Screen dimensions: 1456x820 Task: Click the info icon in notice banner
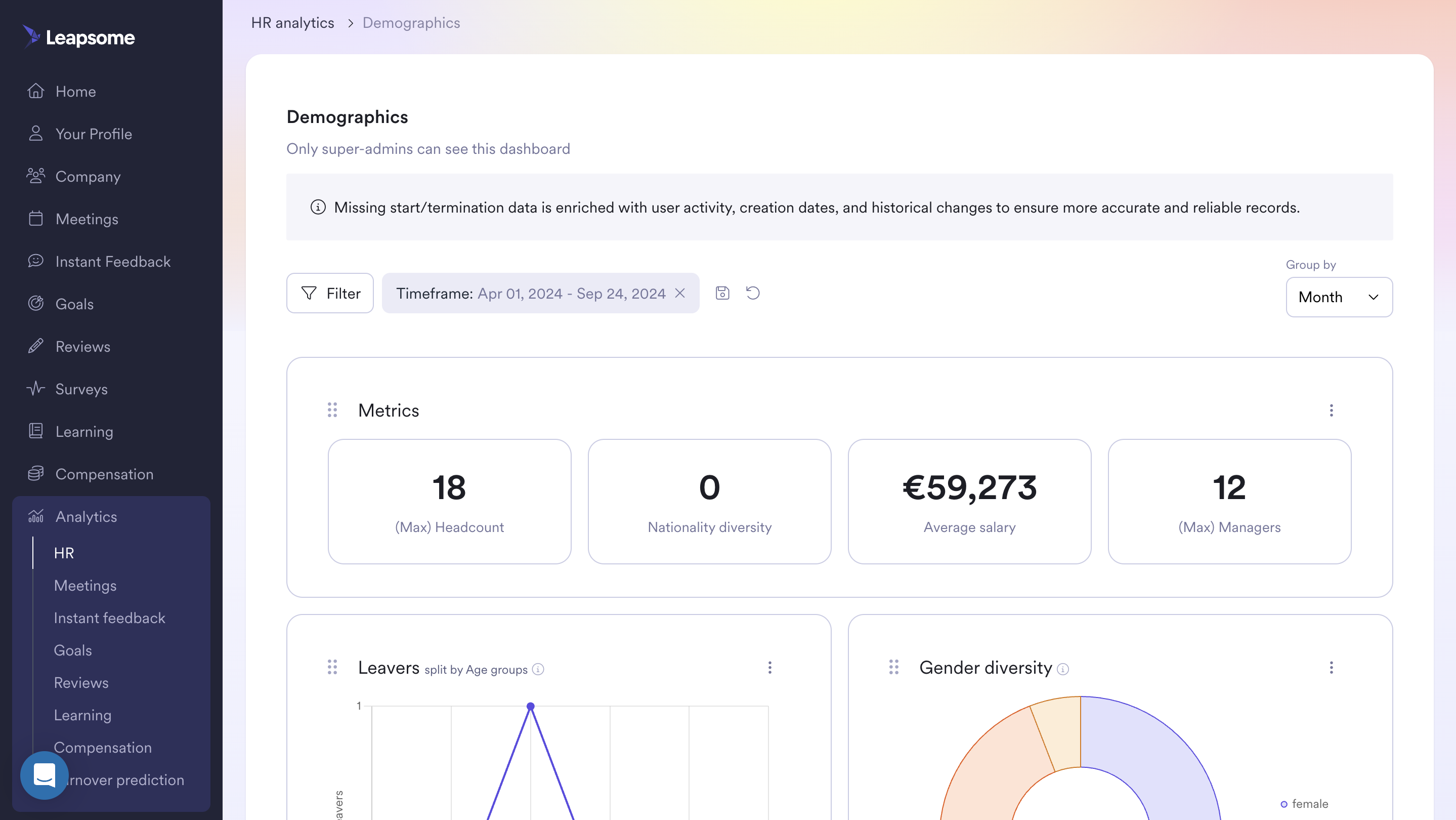coord(318,208)
